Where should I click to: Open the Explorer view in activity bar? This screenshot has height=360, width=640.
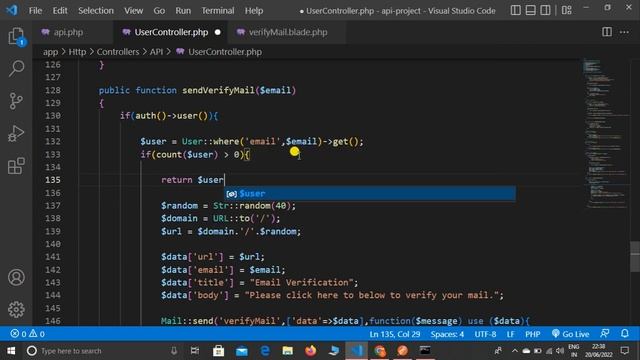16,37
